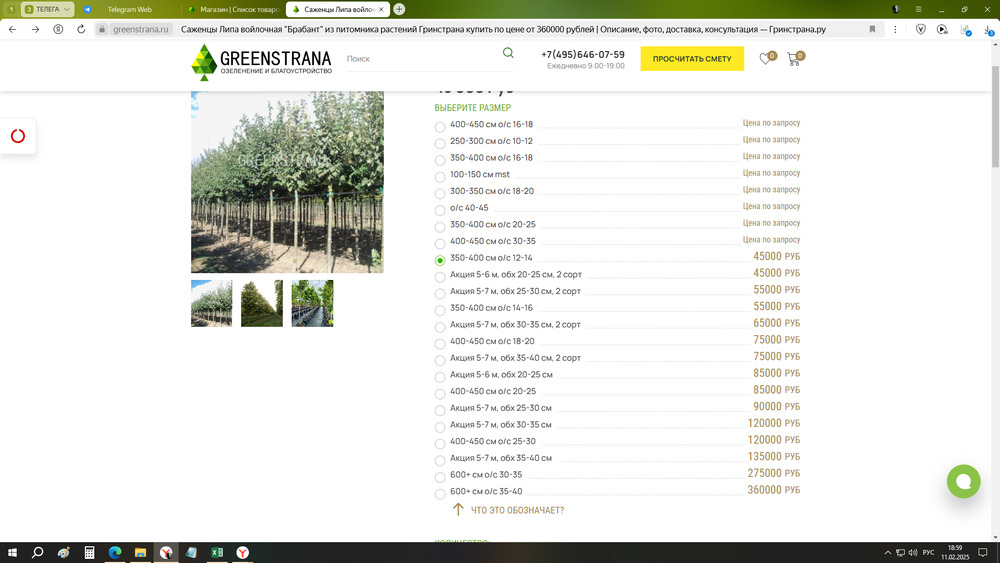This screenshot has width=1000, height=563.
Task: Open the green chat widget bubble
Action: [963, 481]
